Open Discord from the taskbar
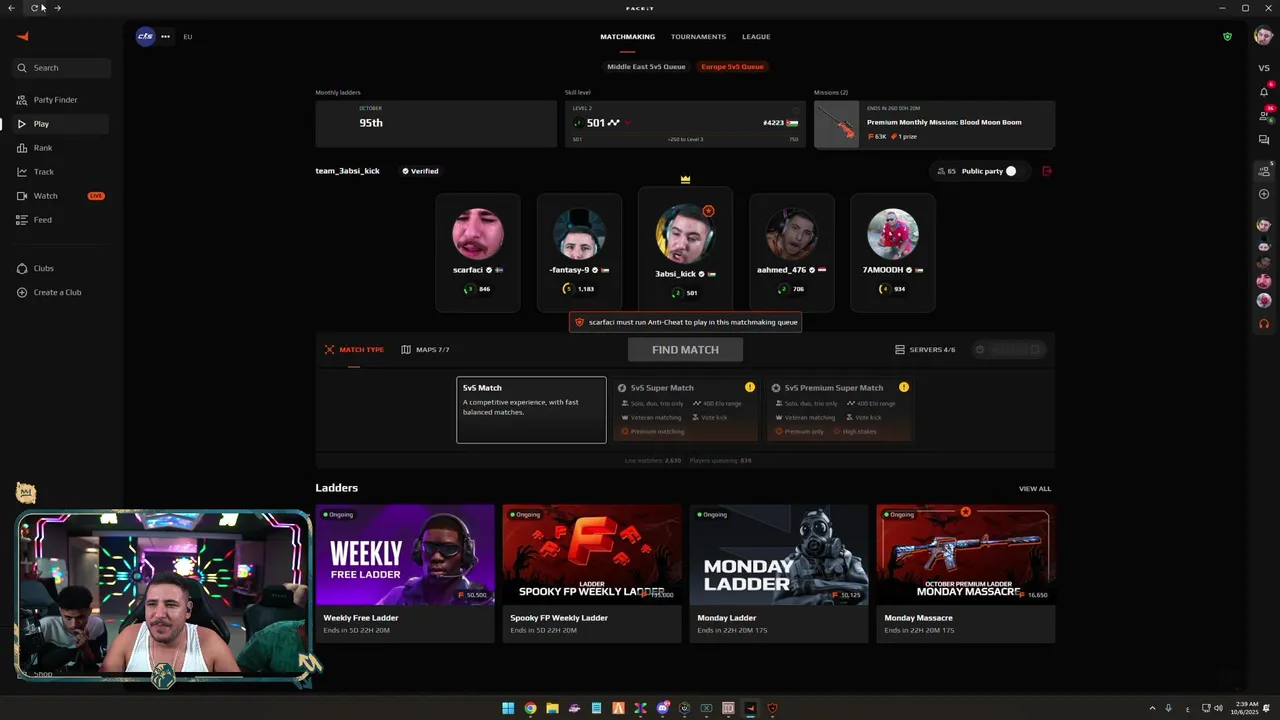The width and height of the screenshot is (1280, 720). [x=662, y=708]
